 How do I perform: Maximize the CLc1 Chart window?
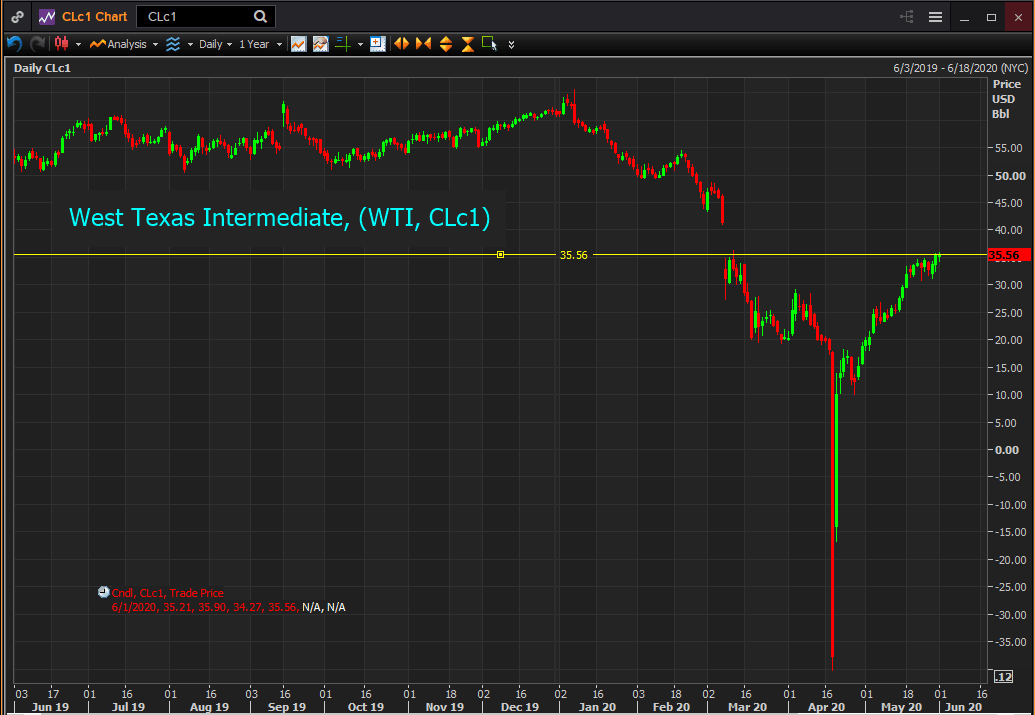991,18
